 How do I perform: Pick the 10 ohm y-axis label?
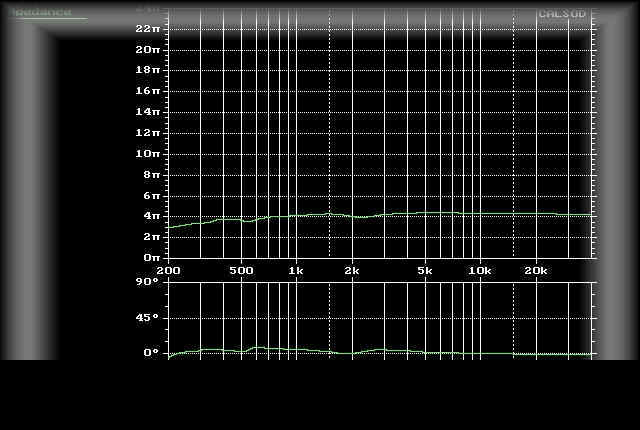tap(148, 154)
